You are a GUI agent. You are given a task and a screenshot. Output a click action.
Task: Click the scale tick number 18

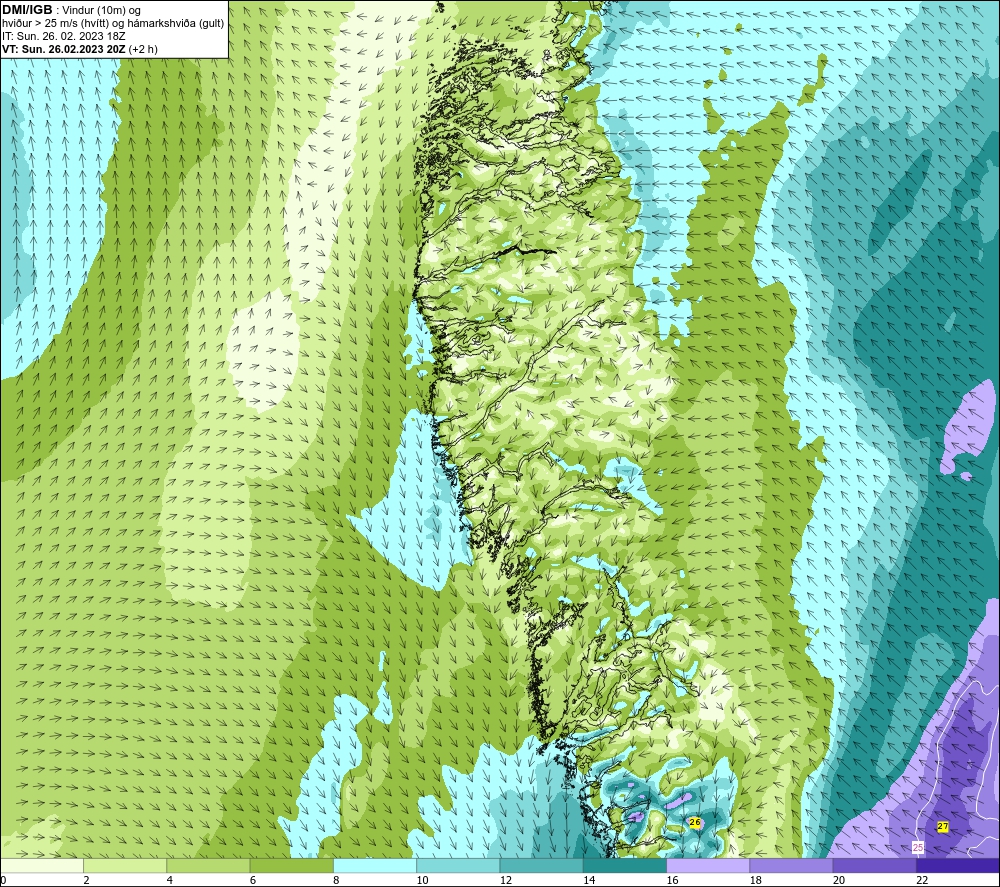756,880
